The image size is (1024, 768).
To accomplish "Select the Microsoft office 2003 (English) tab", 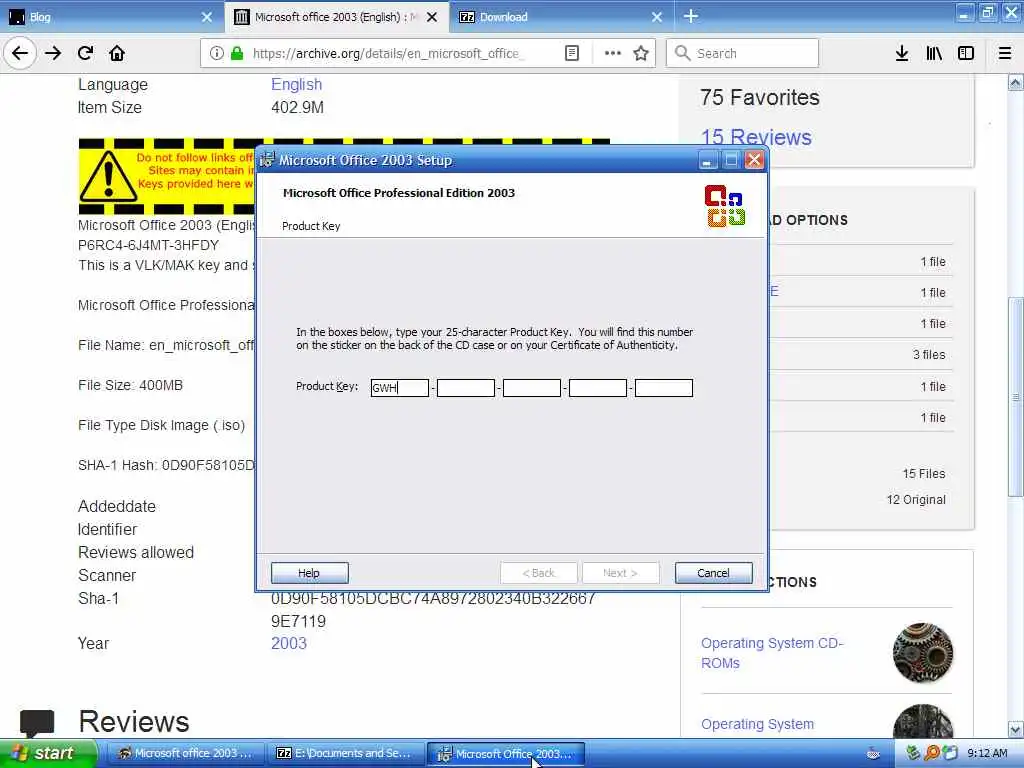I will [x=336, y=17].
